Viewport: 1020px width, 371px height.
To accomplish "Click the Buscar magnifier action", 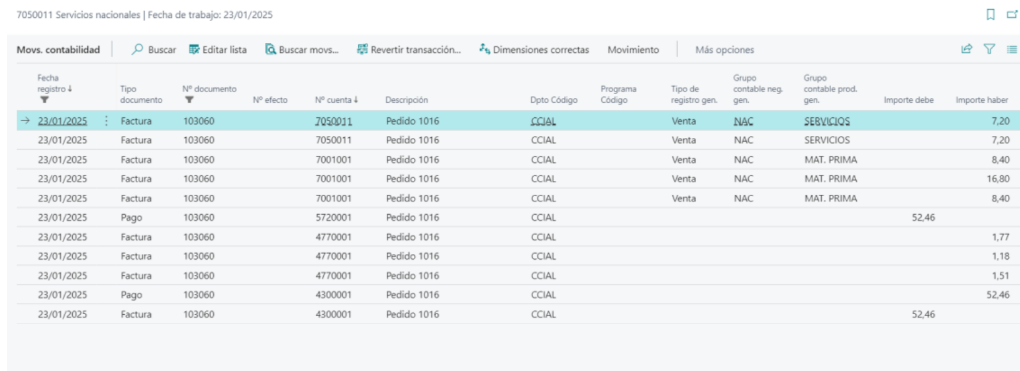I will point(154,49).
